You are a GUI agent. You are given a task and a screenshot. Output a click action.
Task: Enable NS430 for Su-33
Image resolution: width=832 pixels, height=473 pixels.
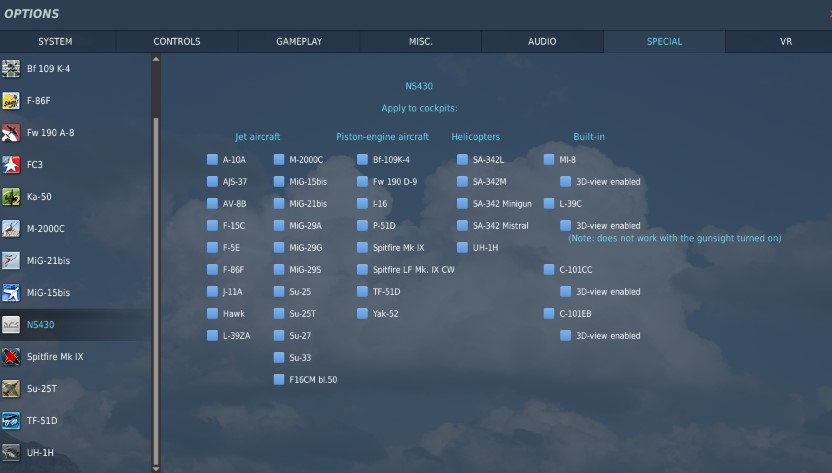click(x=279, y=358)
